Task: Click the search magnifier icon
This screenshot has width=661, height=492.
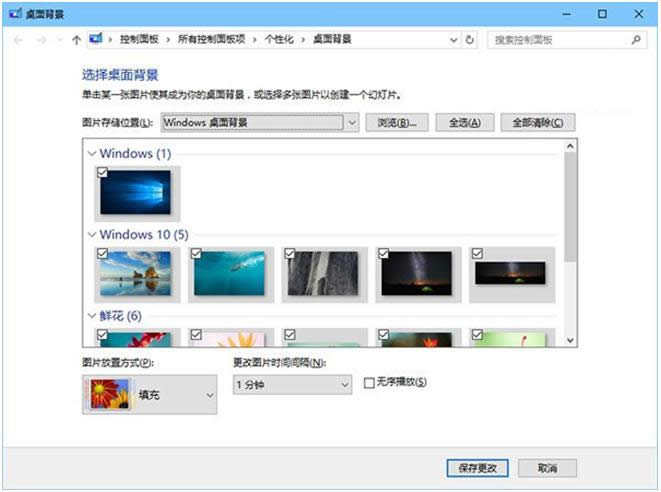Action: [x=636, y=40]
